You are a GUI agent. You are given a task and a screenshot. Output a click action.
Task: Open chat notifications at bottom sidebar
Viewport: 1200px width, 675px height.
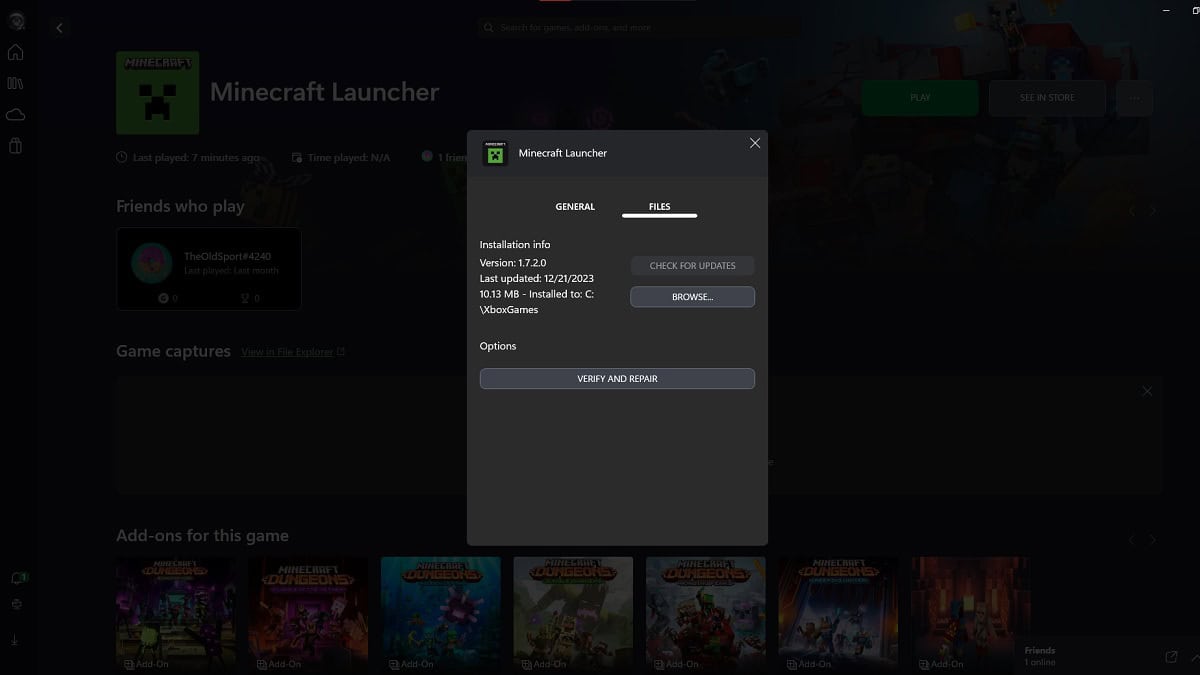17,577
